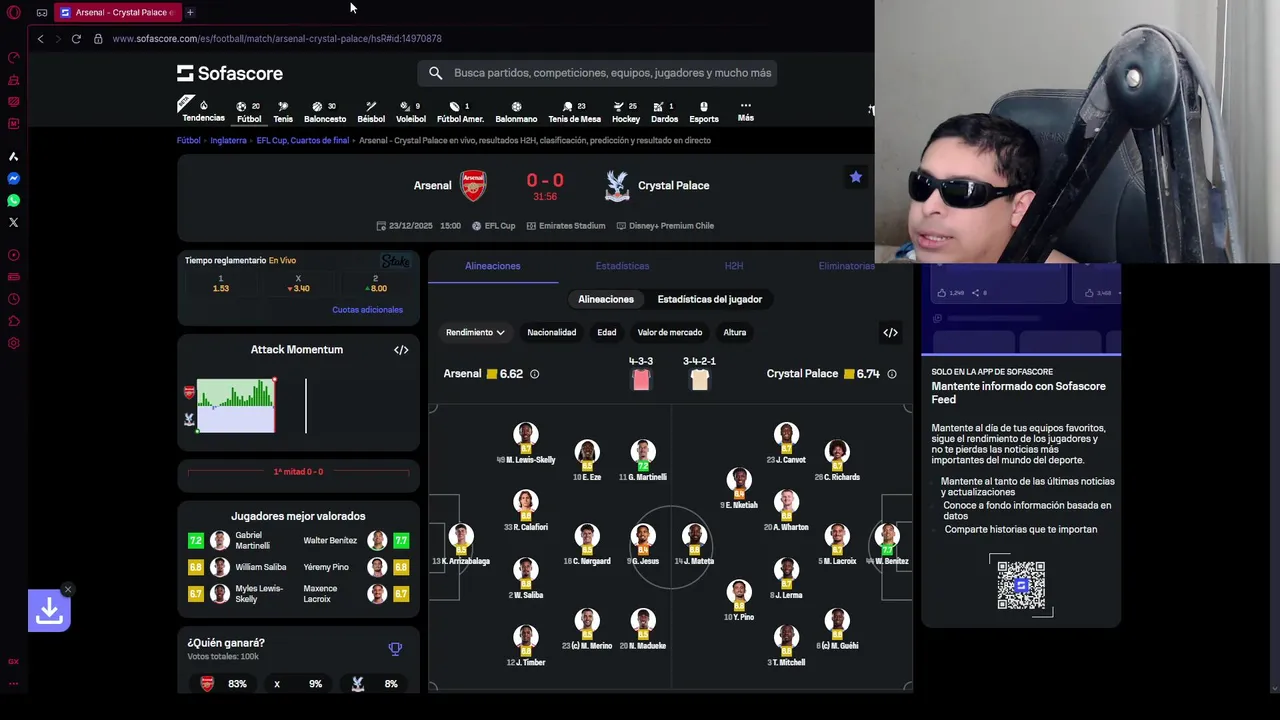Open GX Control in the Opera sidebar
The width and height of the screenshot is (1280, 720).
click(x=14, y=58)
